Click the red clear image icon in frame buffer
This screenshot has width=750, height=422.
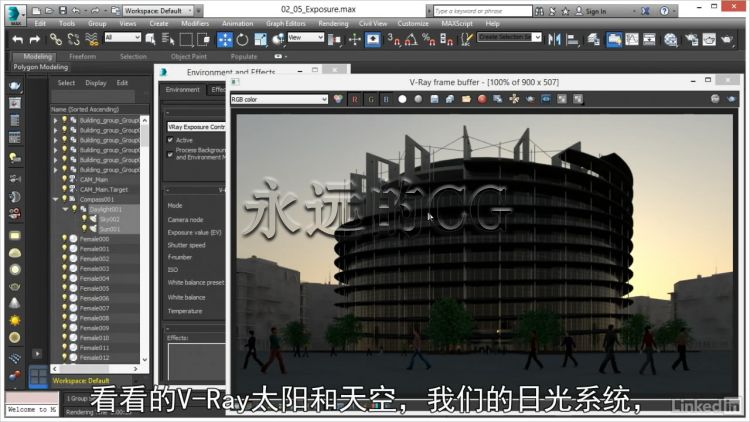(x=482, y=99)
